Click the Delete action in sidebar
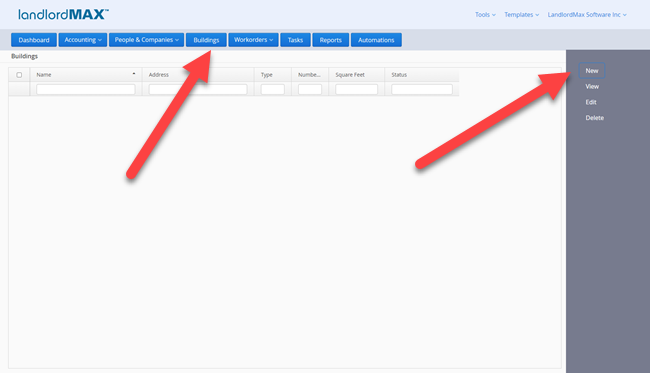The image size is (650, 373). pyautogui.click(x=594, y=118)
